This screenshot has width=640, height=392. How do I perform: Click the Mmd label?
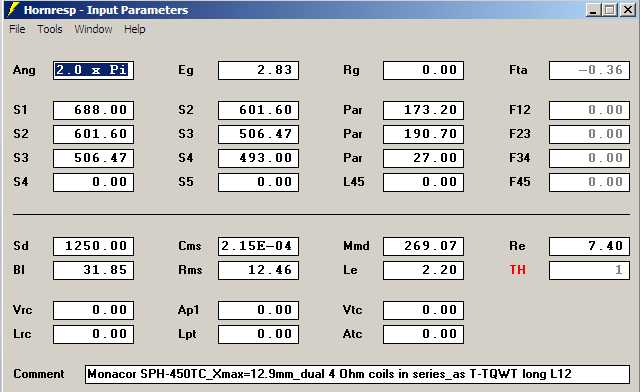(x=356, y=246)
